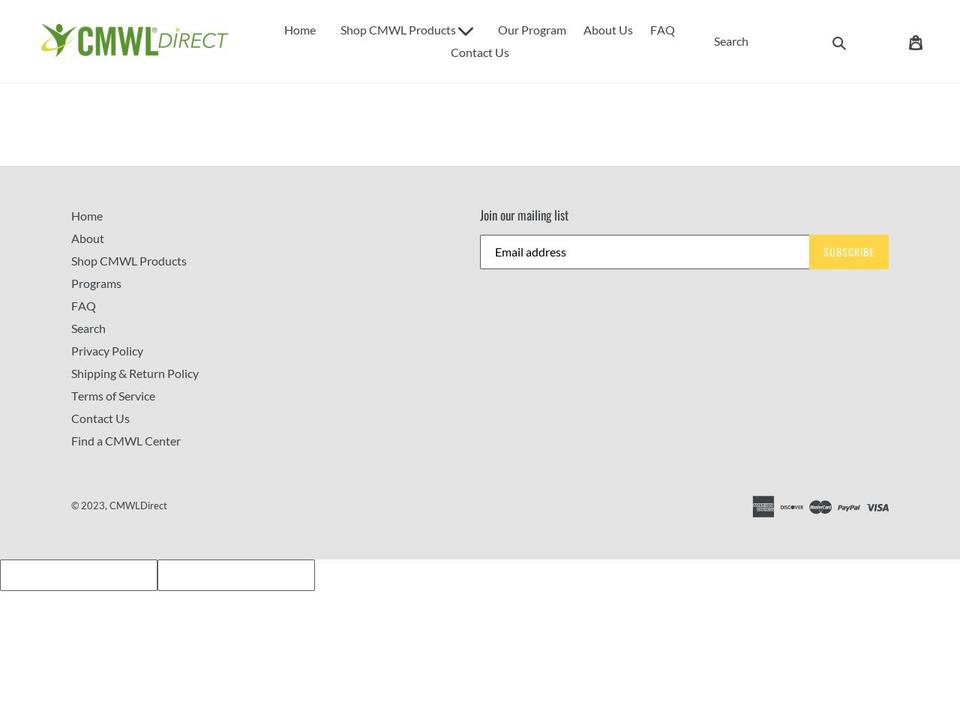The height and width of the screenshot is (720, 960).
Task: Open footer Programs link
Action: coord(96,284)
